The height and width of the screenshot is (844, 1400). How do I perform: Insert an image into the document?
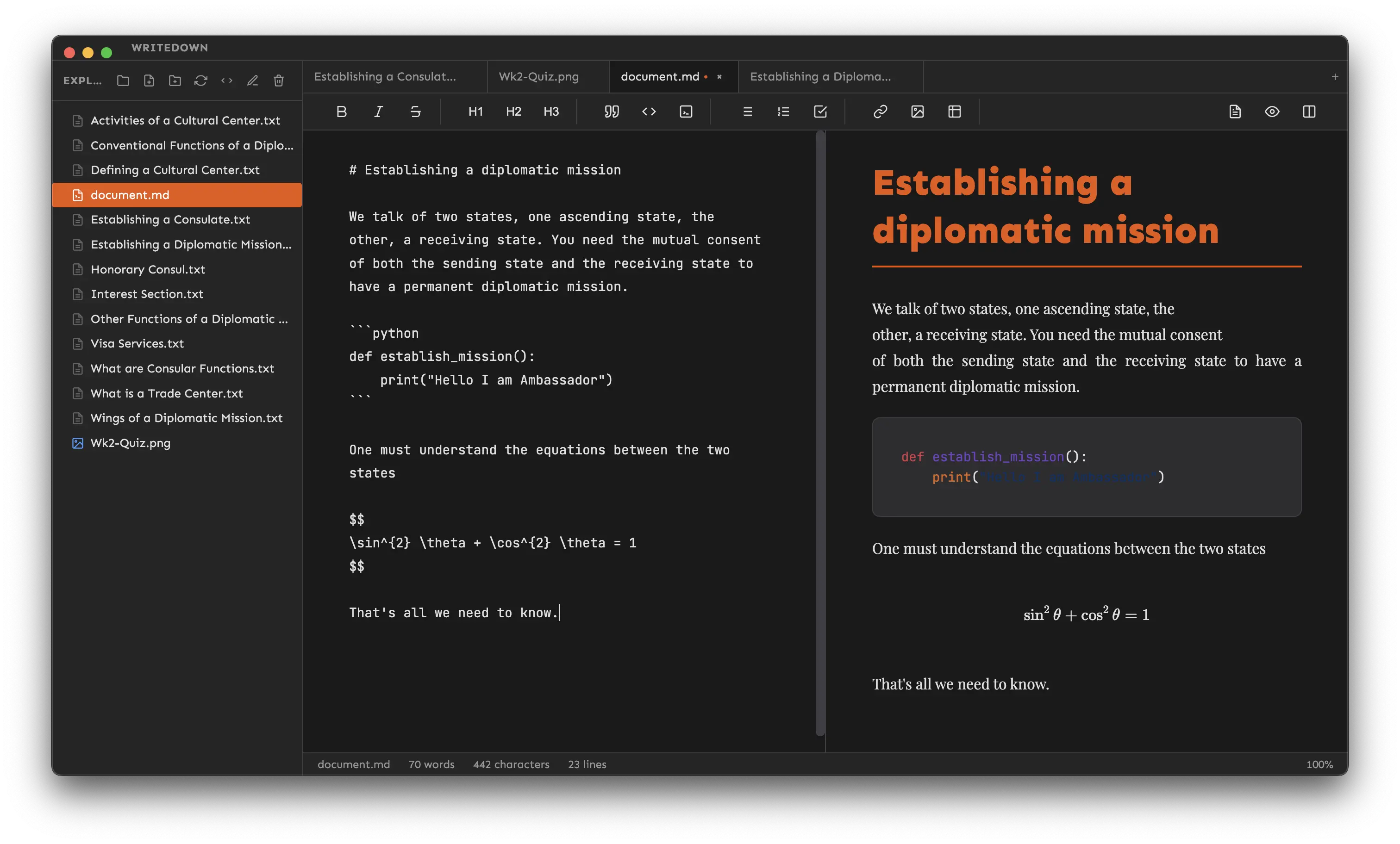tap(917, 112)
